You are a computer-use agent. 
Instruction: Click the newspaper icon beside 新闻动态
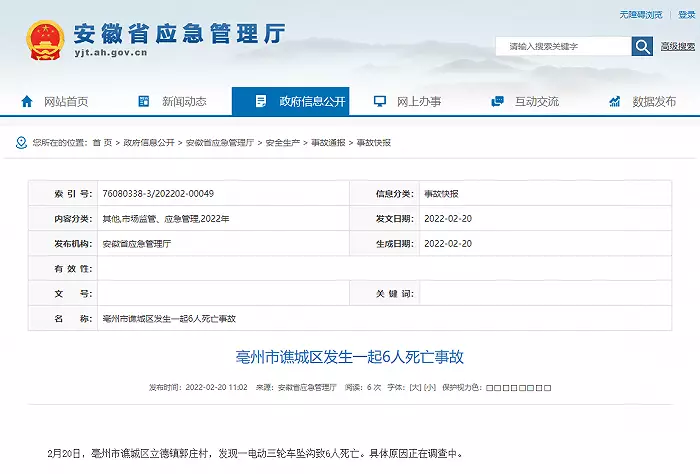[x=144, y=102]
